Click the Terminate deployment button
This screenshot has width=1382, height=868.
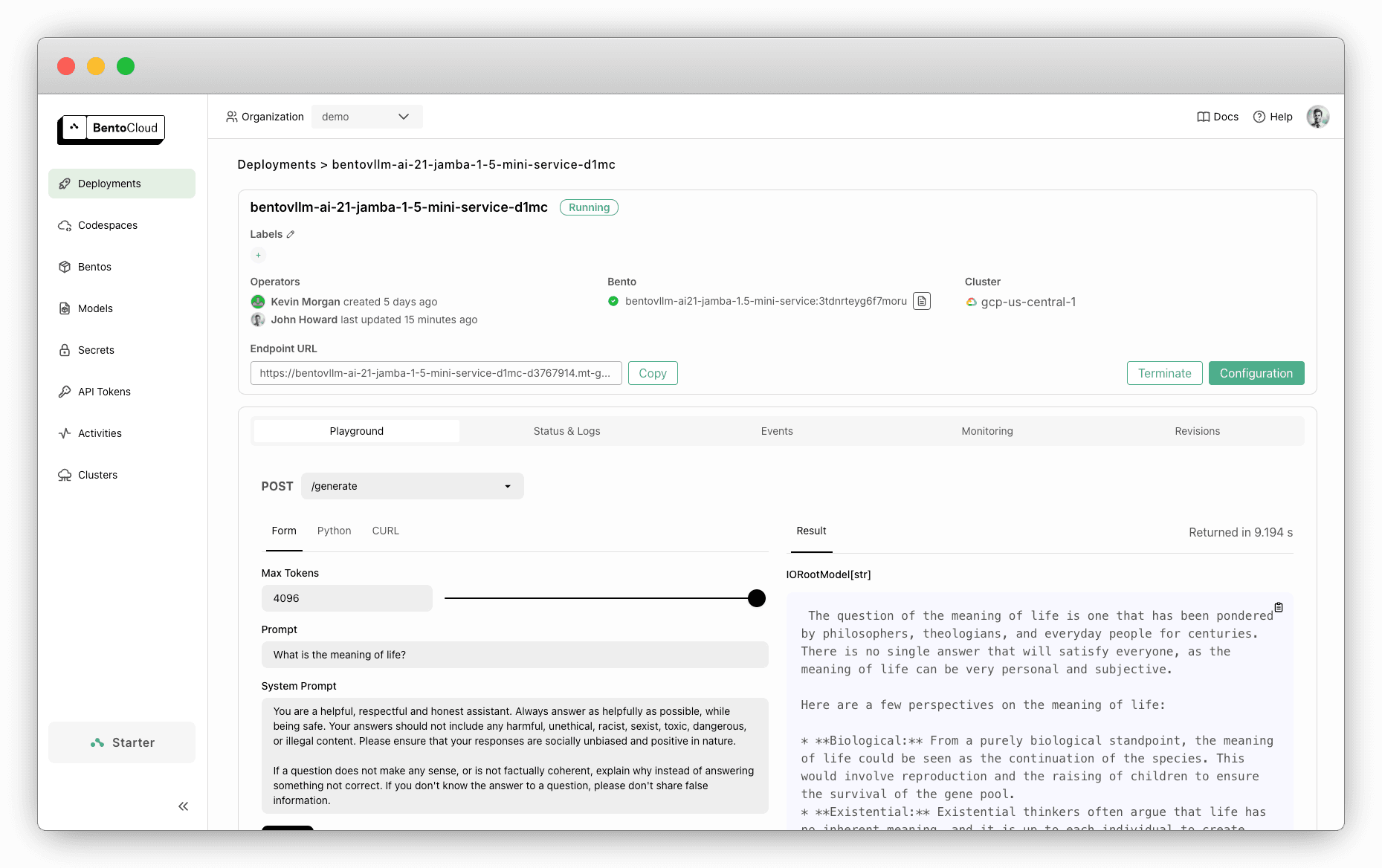[1164, 373]
